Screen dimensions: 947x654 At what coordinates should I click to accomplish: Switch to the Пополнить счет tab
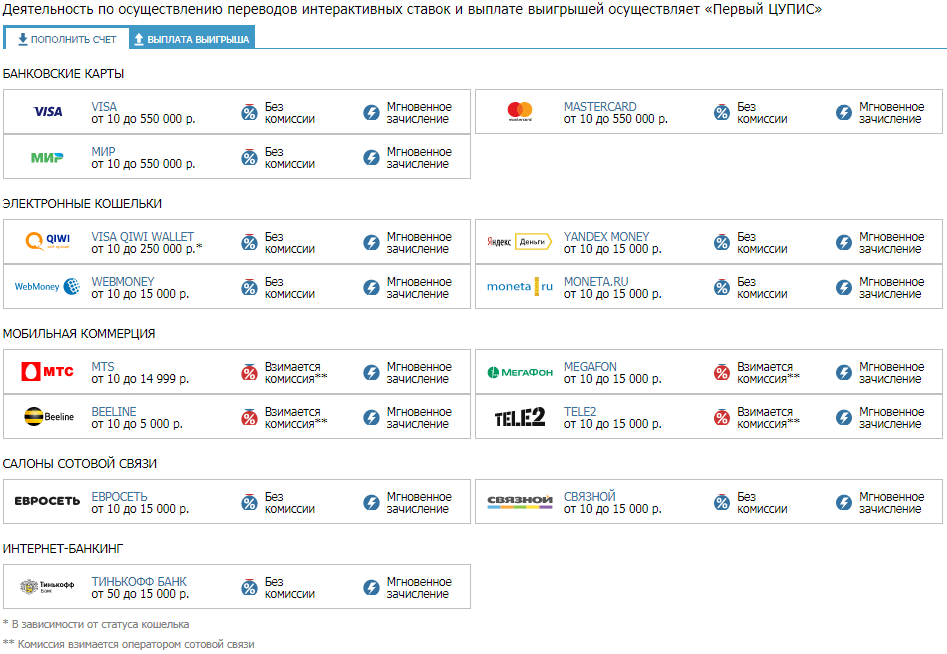pos(66,39)
